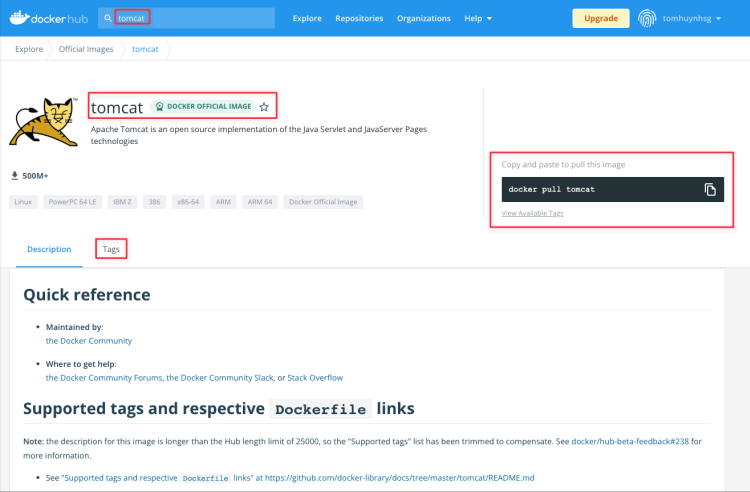Click the PowerPC 64 LE tag chip

(x=73, y=202)
